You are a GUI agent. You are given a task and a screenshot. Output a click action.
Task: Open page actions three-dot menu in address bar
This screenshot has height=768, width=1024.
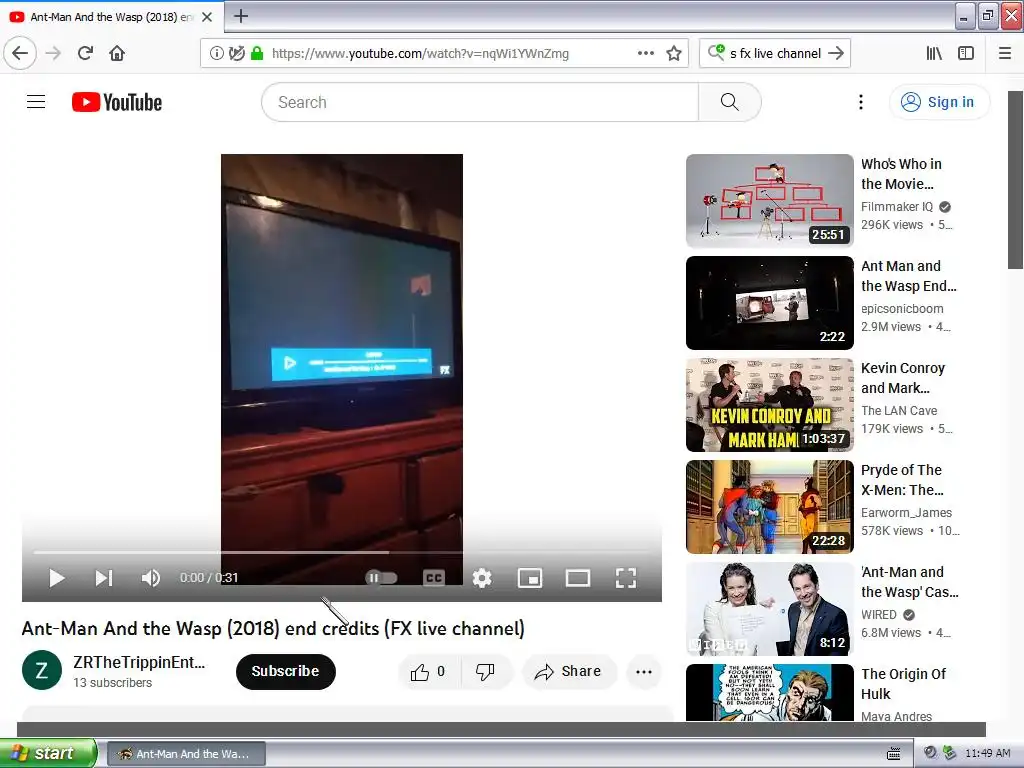click(645, 53)
